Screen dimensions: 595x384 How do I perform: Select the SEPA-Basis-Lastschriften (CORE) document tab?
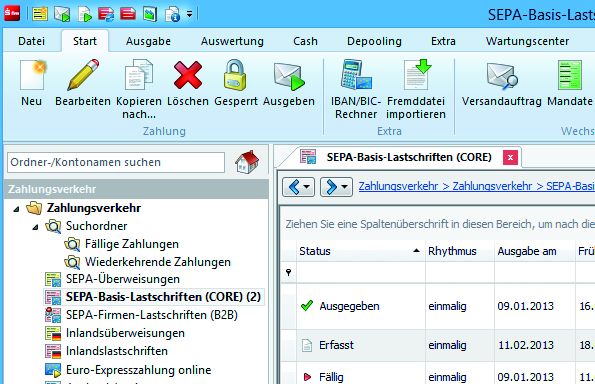[x=409, y=157]
